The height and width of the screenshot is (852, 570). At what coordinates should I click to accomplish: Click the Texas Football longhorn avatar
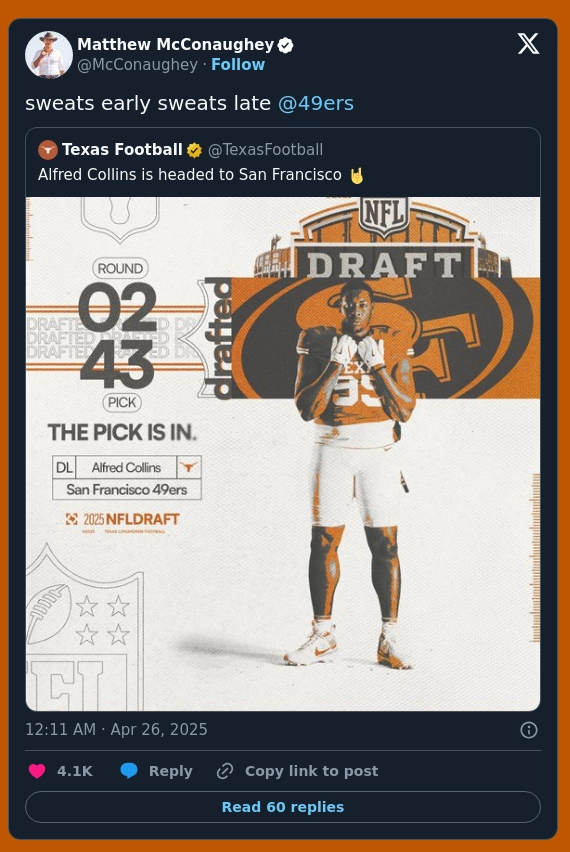pyautogui.click(x=48, y=150)
